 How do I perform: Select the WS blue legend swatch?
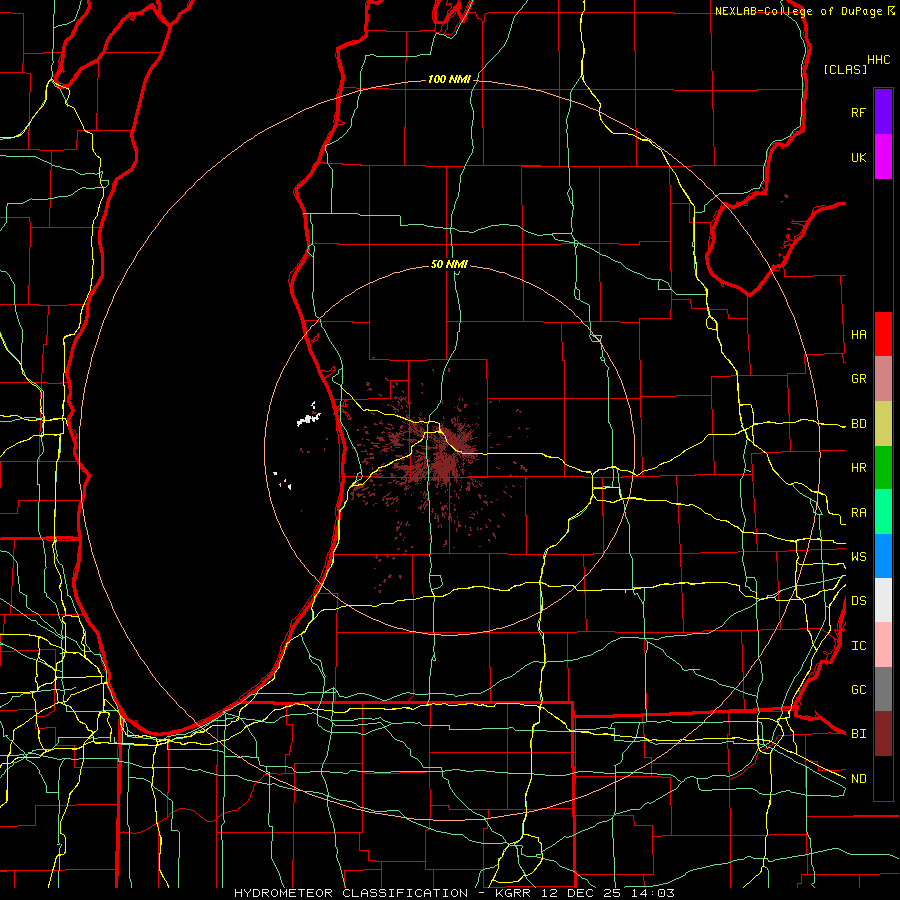point(883,556)
